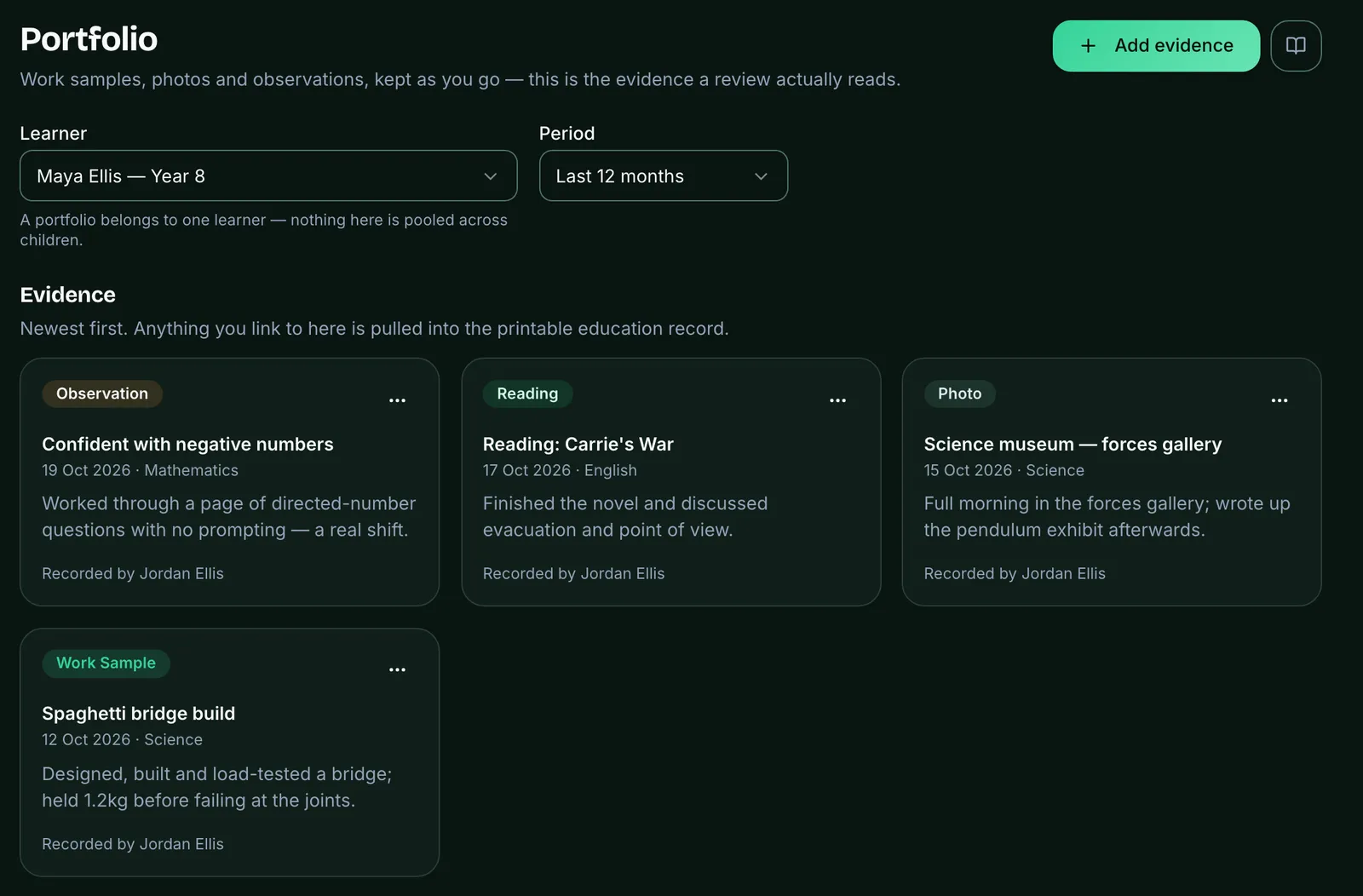The height and width of the screenshot is (896, 1363).
Task: Click the plus icon in Add evidence
Action: (x=1088, y=46)
